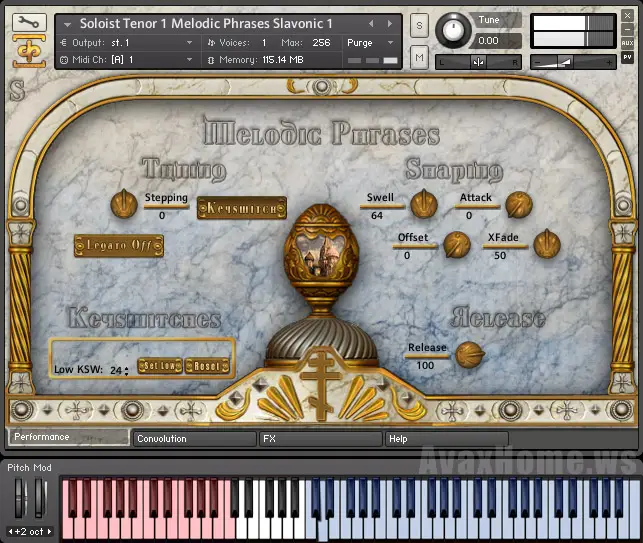This screenshot has height=543, width=643.
Task: Toggle the Solo S button
Action: (x=419, y=25)
